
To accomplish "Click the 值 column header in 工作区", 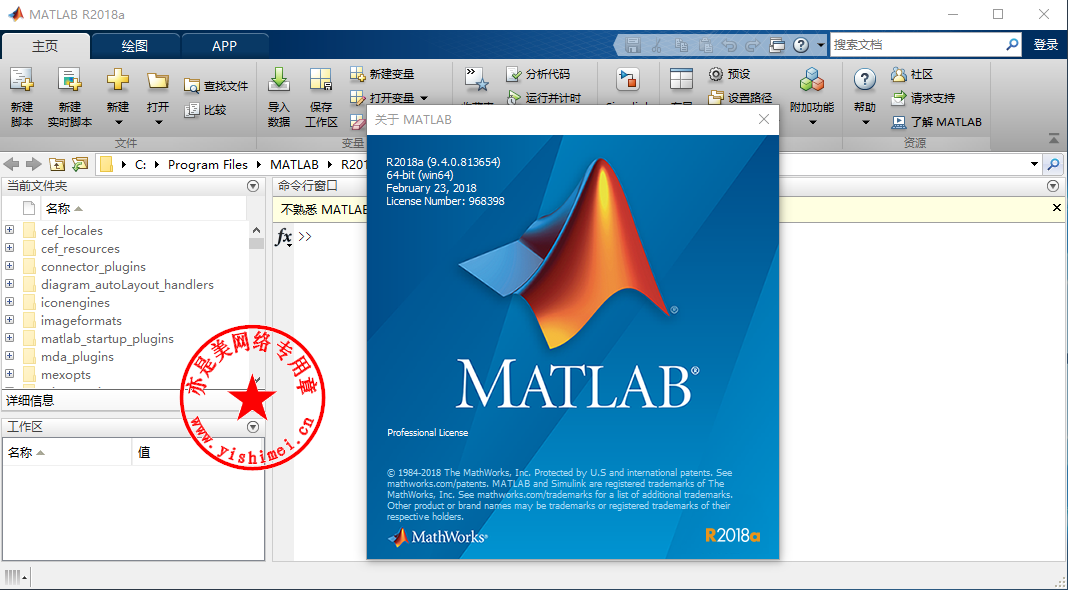I will (x=198, y=452).
